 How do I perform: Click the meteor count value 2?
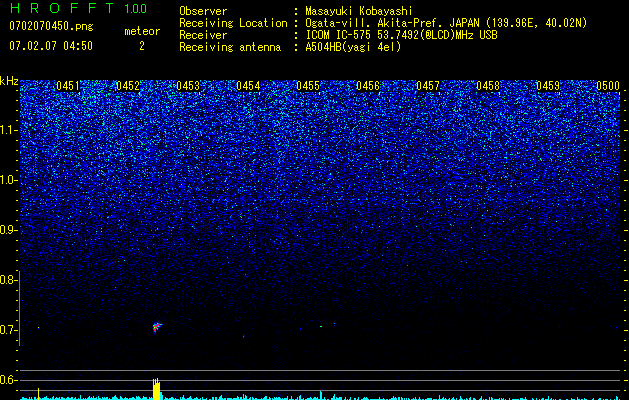click(x=142, y=46)
